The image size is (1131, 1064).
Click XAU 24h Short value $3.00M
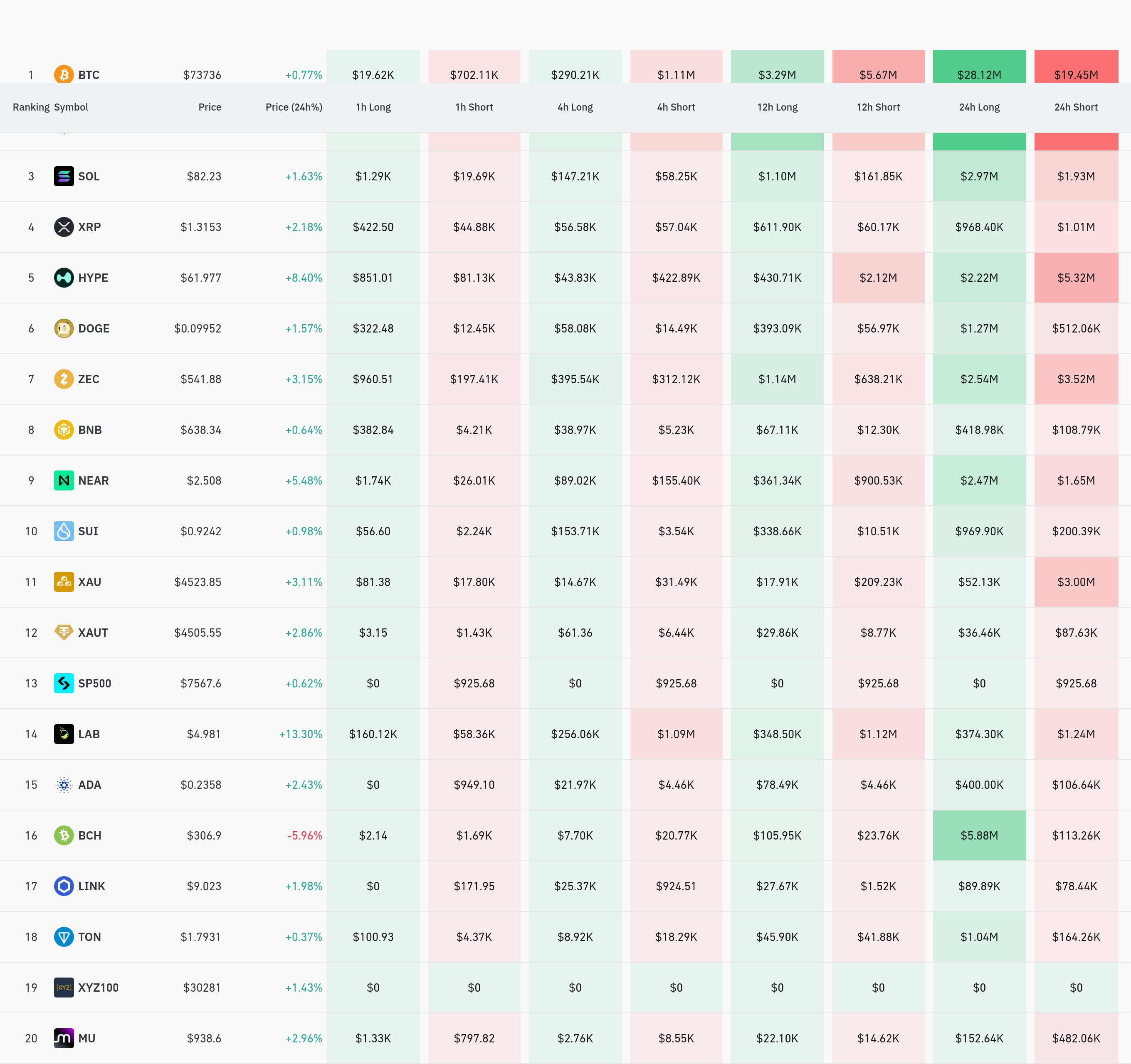pos(1076,582)
